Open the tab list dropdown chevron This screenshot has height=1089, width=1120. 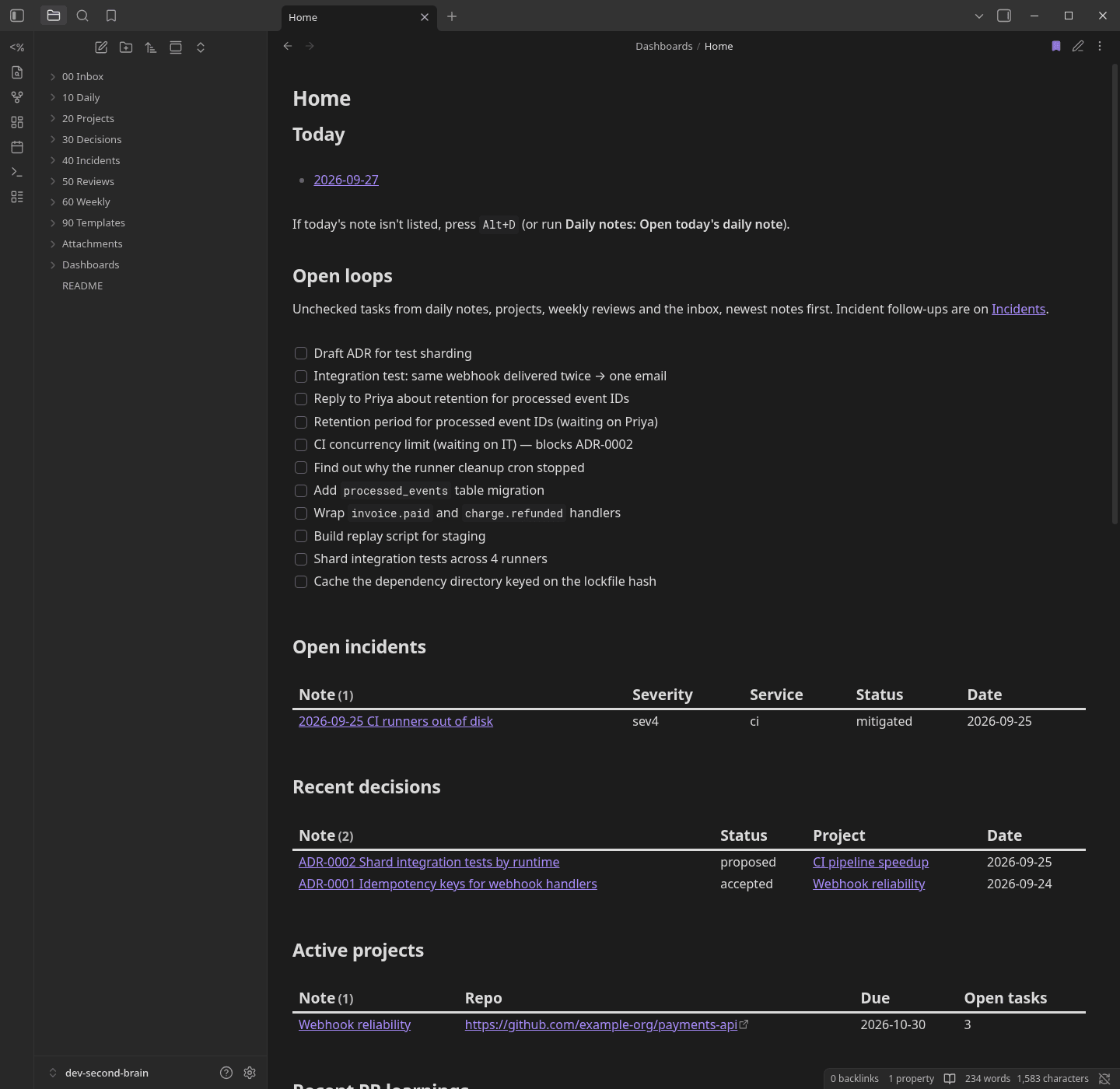pyautogui.click(x=979, y=16)
